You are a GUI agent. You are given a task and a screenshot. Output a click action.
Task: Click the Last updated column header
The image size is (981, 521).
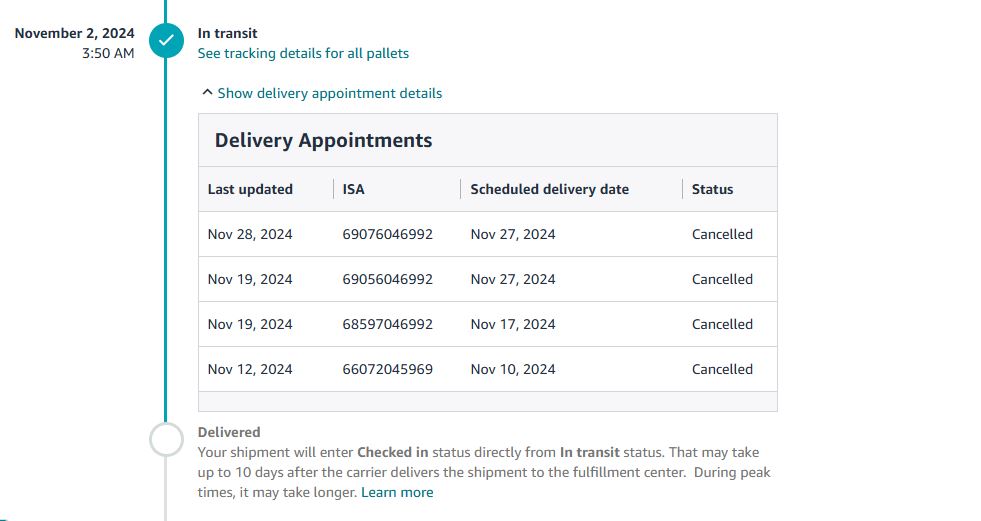click(x=250, y=189)
